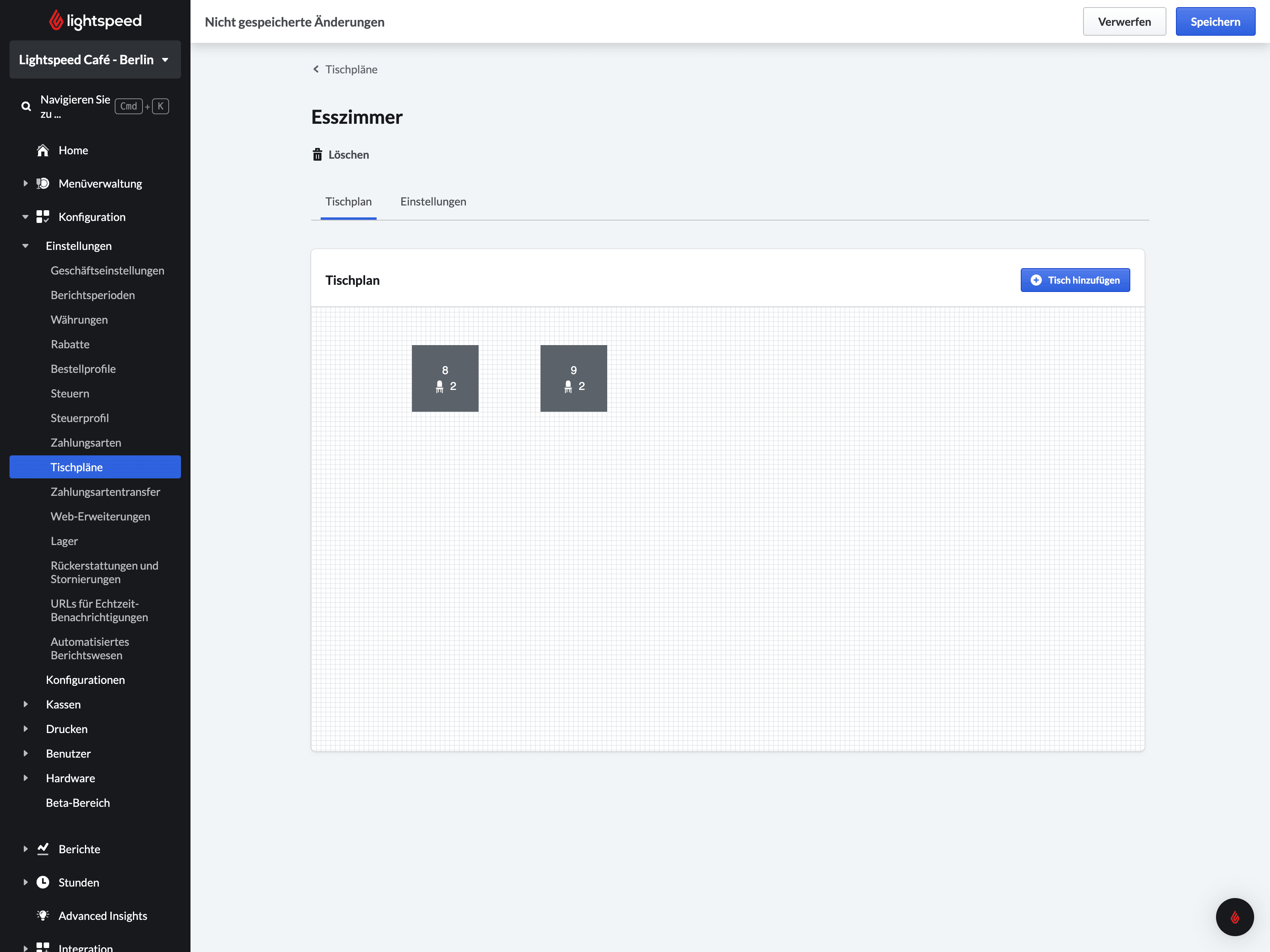1270x952 pixels.
Task: Select table 8 on the floor plan
Action: (x=445, y=378)
